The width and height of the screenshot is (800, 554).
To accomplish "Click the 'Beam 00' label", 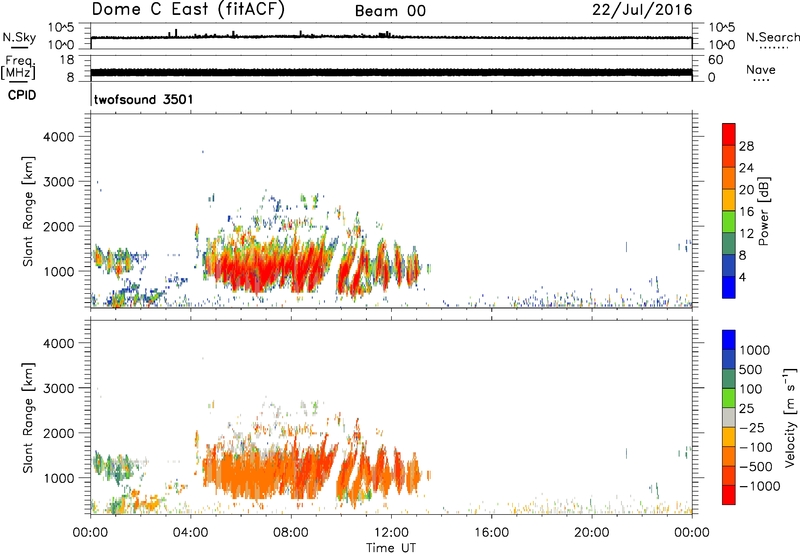I will point(390,11).
